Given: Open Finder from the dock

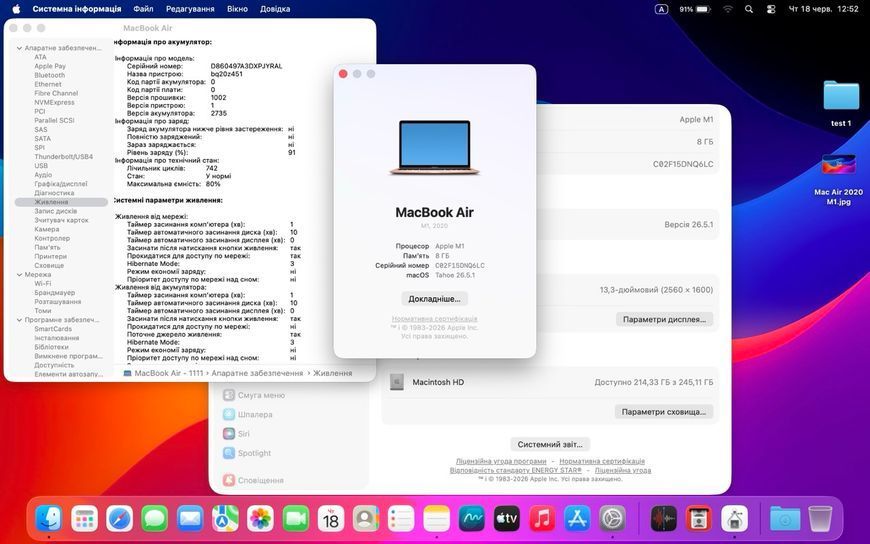Looking at the screenshot, I should pos(49,520).
